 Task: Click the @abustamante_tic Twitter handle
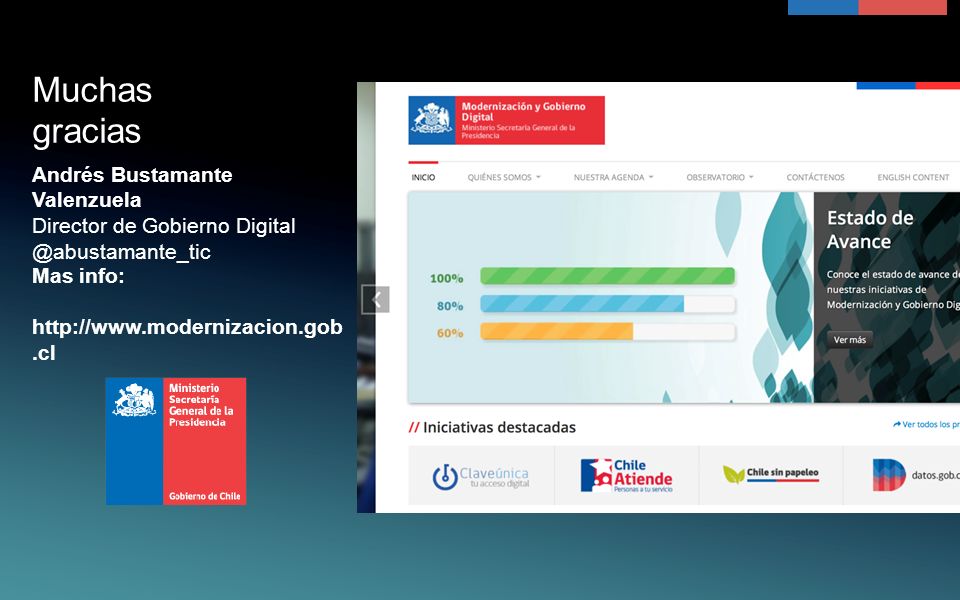[x=121, y=252]
